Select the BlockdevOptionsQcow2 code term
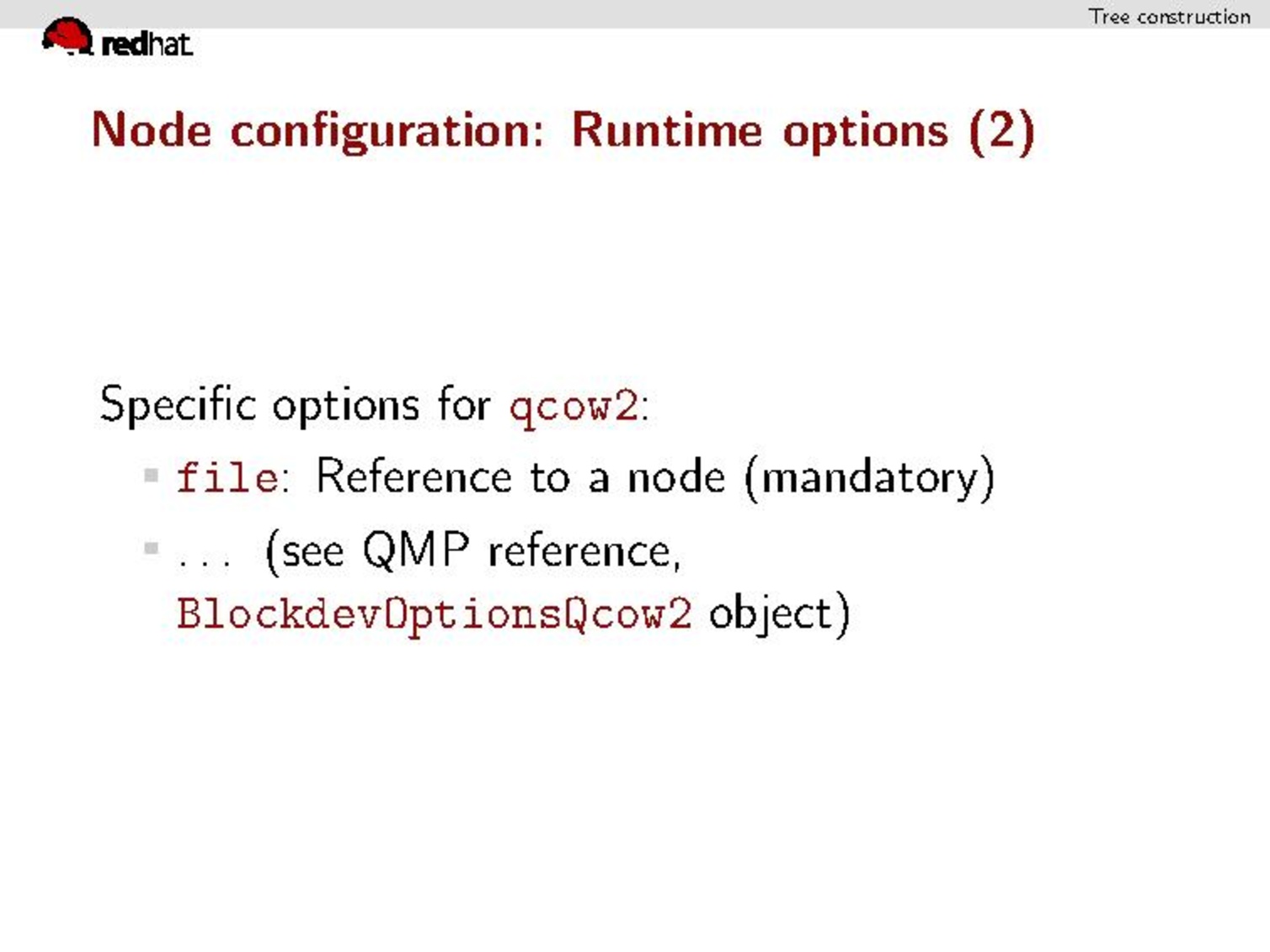The width and height of the screenshot is (1270, 952). coord(434,614)
